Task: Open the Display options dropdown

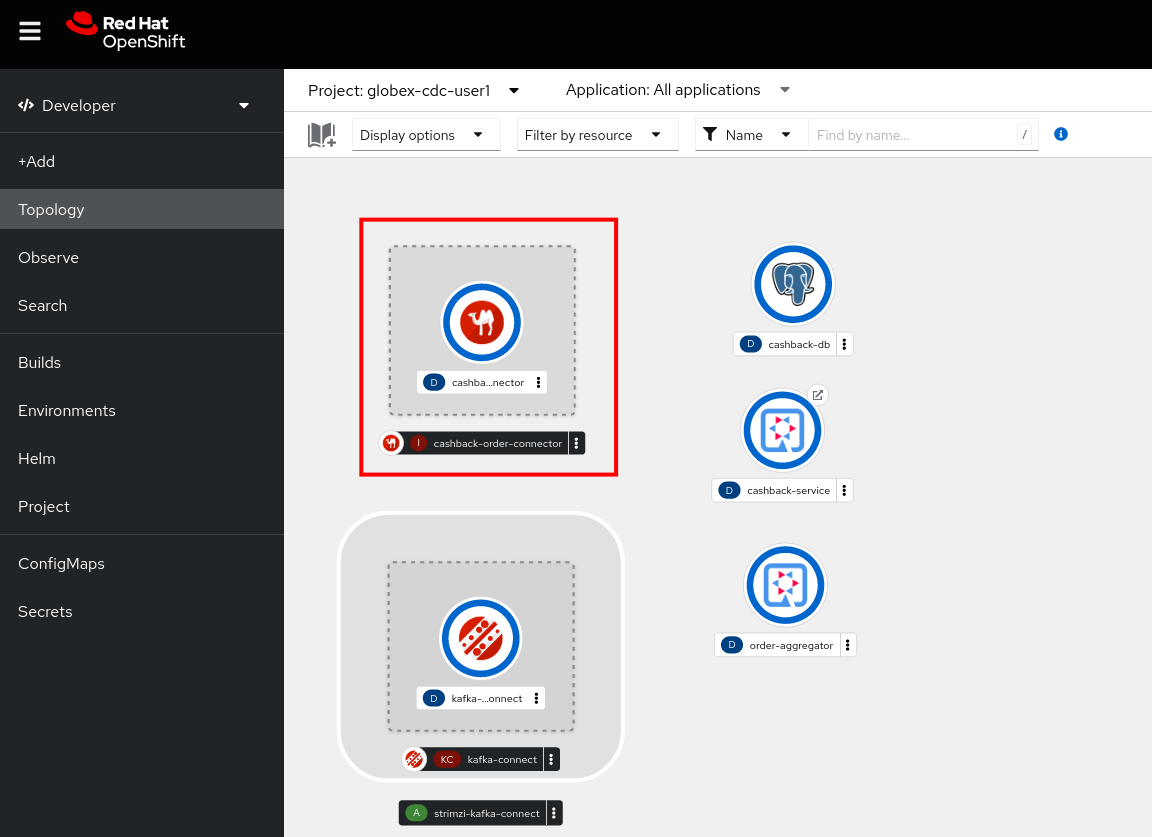Action: coord(426,135)
